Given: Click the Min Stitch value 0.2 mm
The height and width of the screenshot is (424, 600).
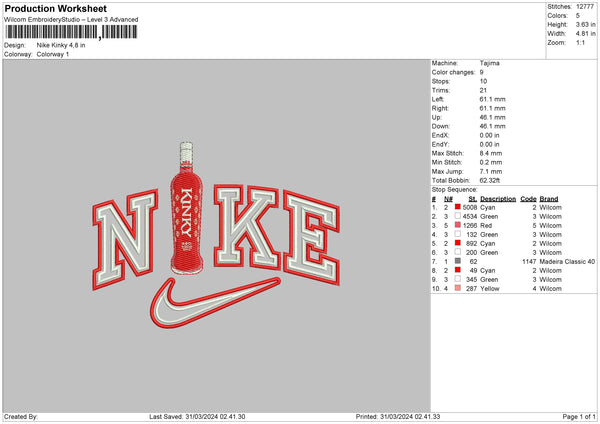Looking at the screenshot, I should pyautogui.click(x=491, y=162).
